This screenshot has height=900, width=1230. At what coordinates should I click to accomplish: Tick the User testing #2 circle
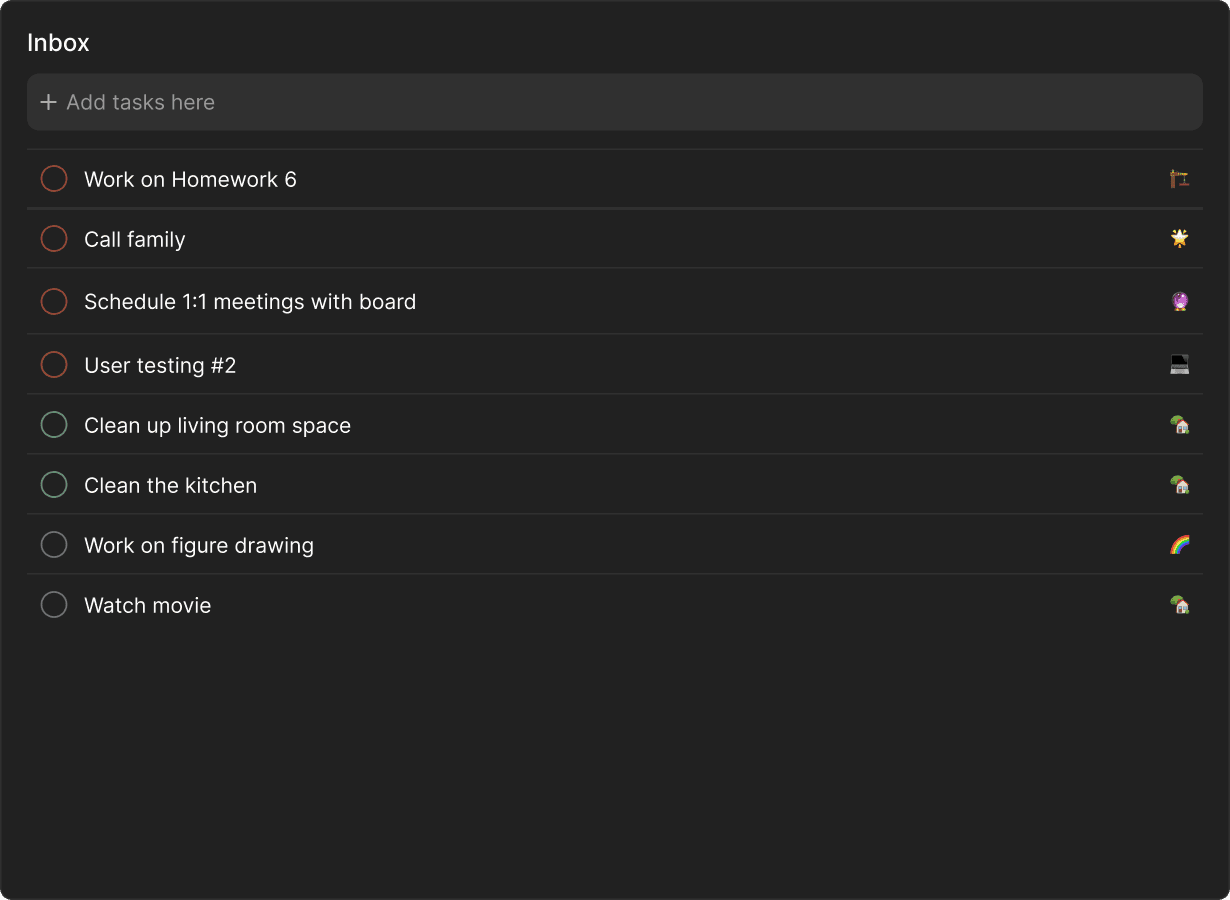click(x=54, y=365)
